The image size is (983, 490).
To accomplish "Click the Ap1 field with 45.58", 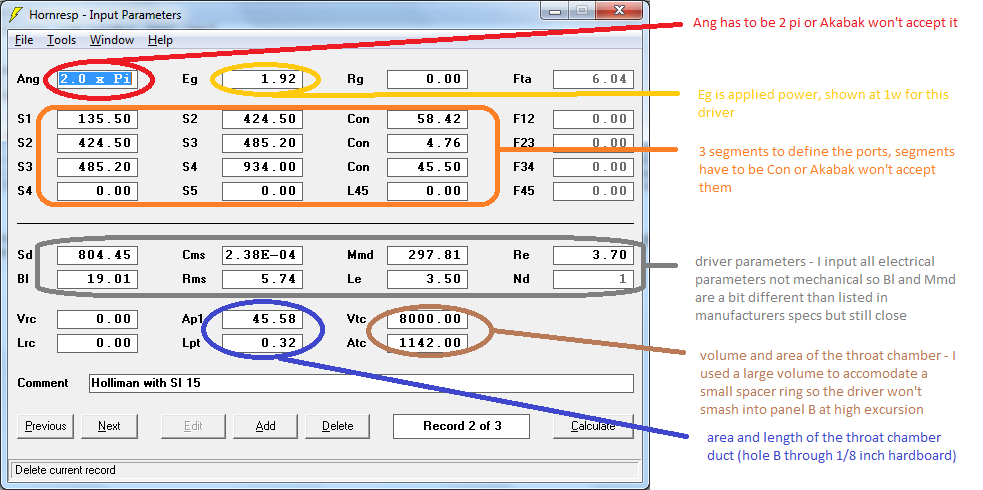I will coord(263,319).
